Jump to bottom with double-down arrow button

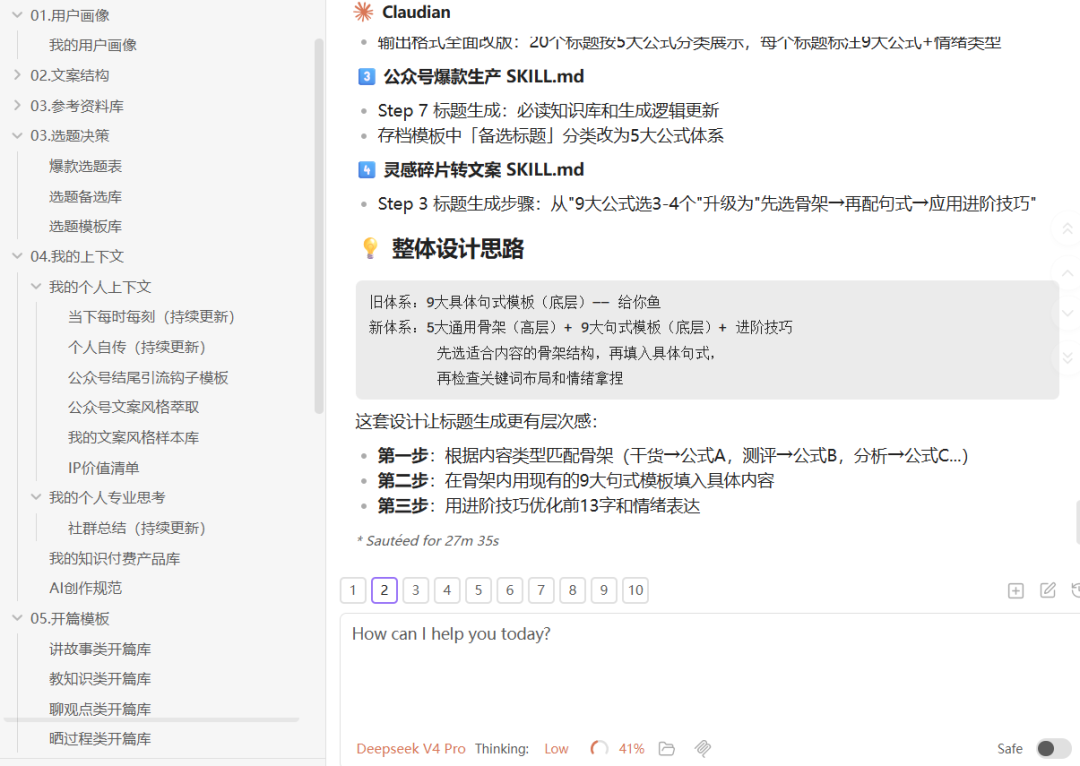[x=1067, y=358]
